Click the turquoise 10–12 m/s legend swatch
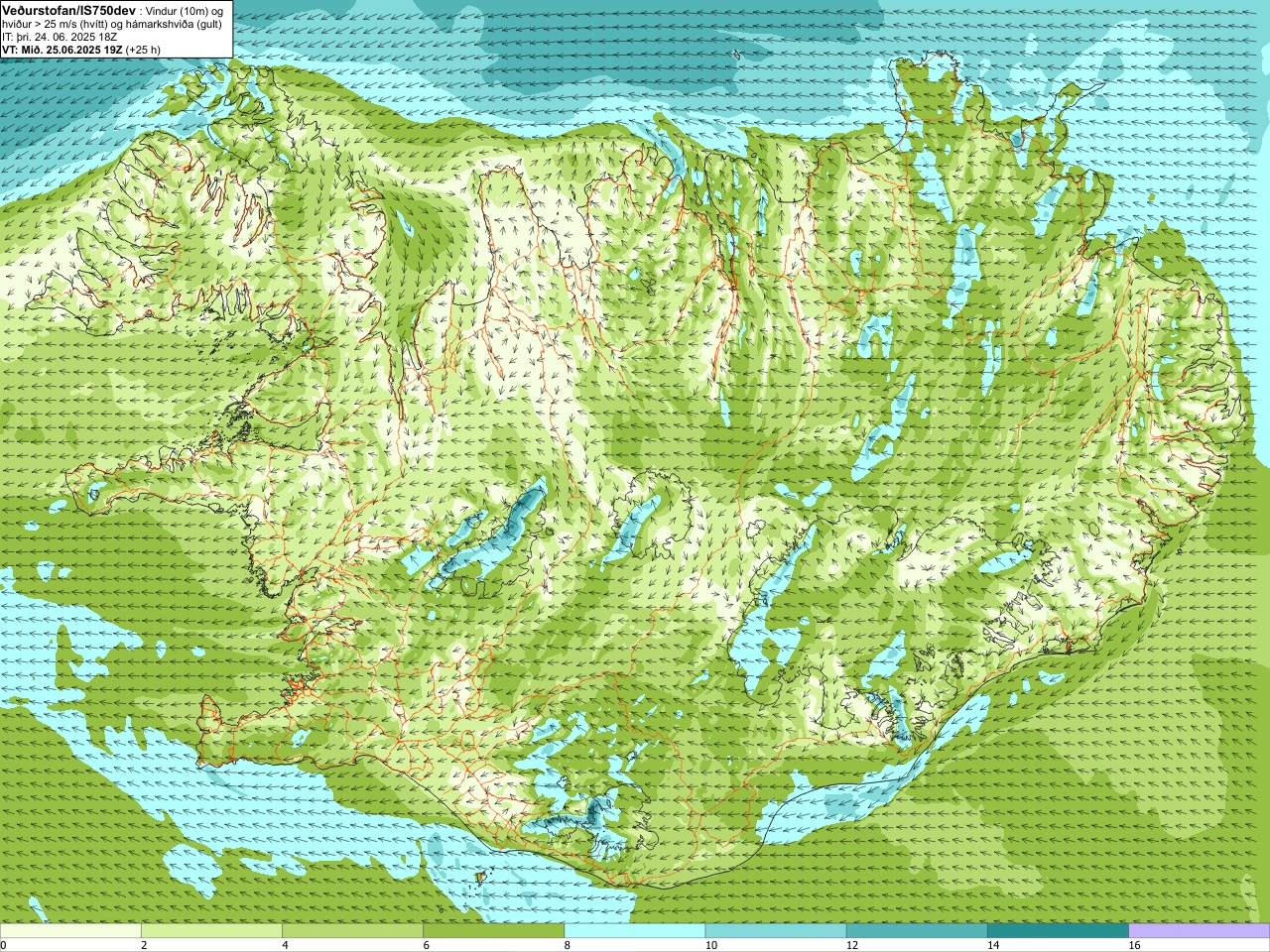 [x=776, y=931]
